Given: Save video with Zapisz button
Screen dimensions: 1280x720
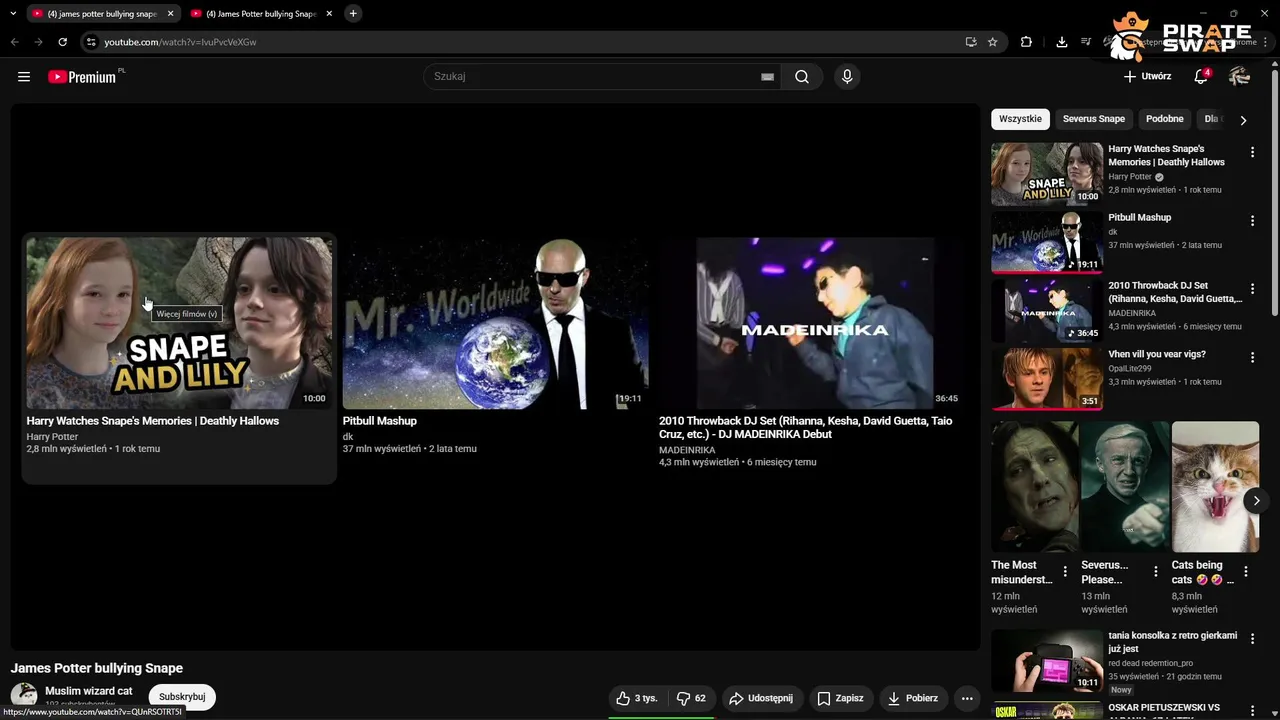Looking at the screenshot, I should click(x=840, y=698).
